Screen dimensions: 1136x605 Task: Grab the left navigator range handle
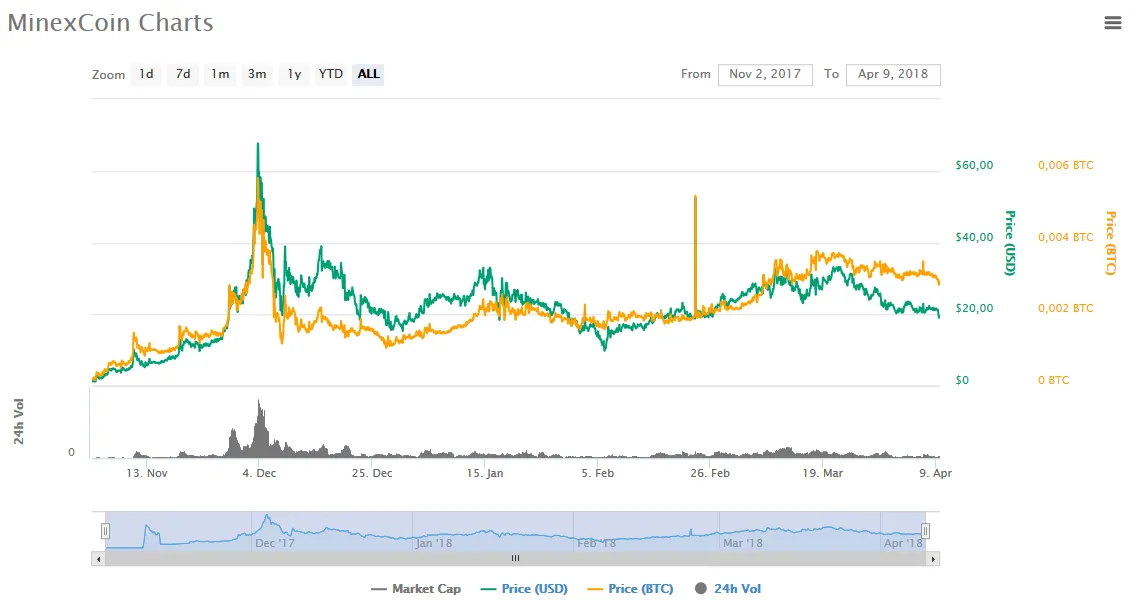point(105,531)
